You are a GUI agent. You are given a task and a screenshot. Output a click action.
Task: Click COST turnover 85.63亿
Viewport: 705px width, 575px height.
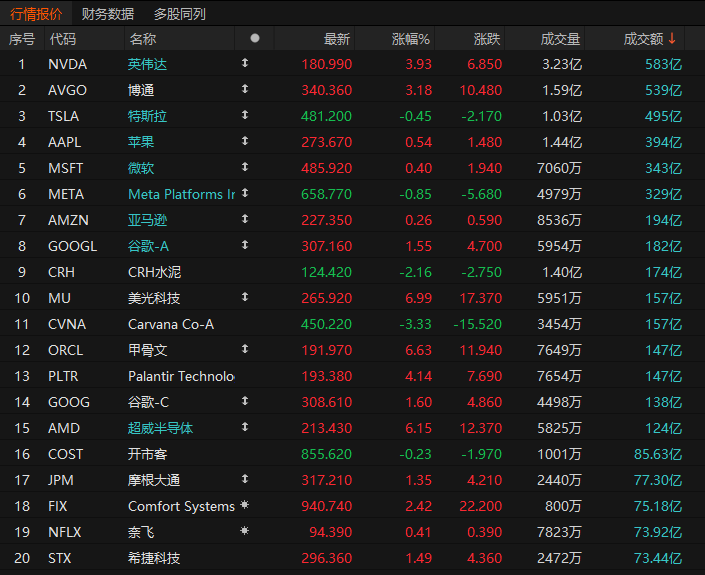[658, 455]
